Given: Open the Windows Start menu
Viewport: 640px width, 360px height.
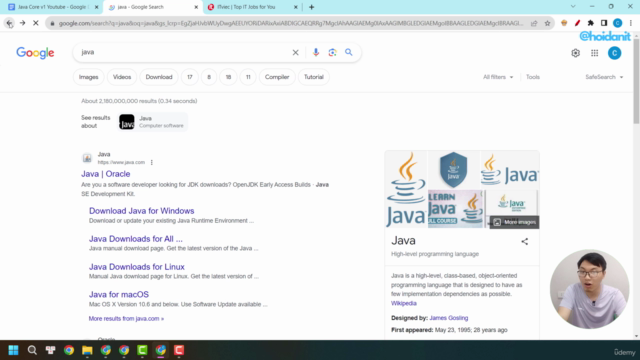Looking at the screenshot, I should click(13, 350).
